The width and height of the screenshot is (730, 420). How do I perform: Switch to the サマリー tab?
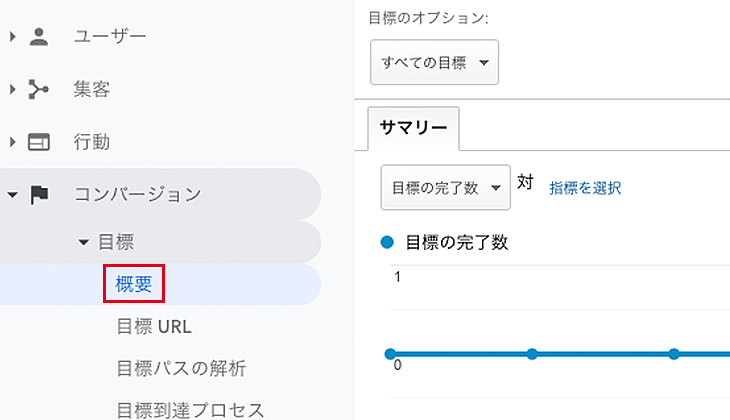413,127
